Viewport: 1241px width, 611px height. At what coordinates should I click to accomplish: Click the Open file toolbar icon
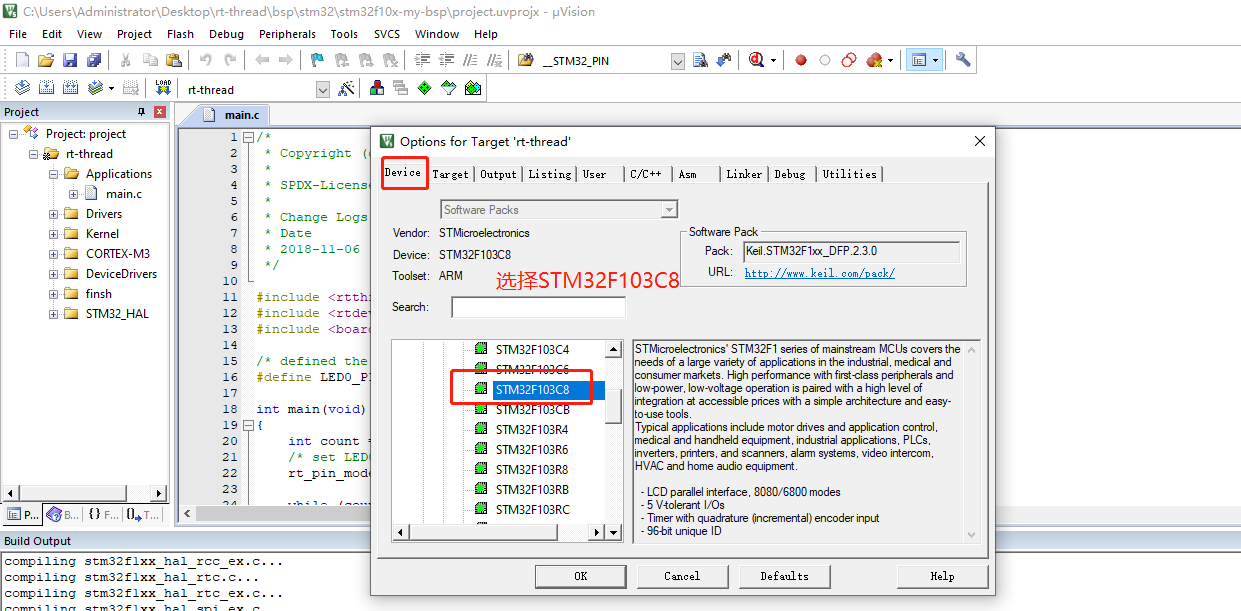(x=46, y=60)
